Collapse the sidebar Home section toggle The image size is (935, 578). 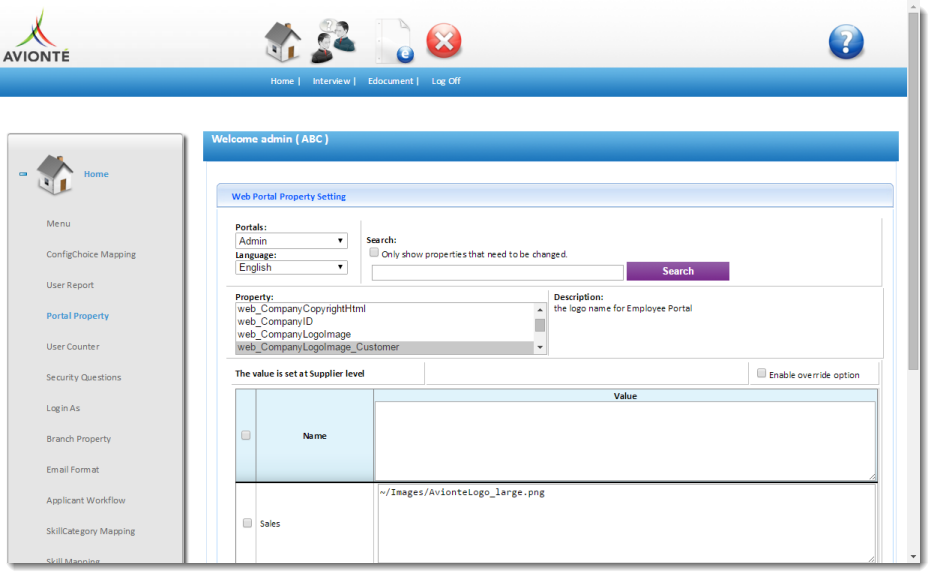[x=23, y=174]
